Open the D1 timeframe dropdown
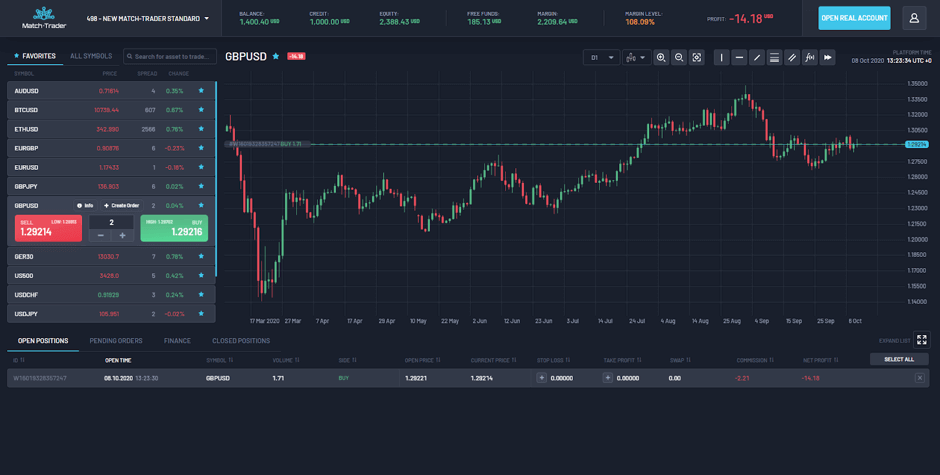Image resolution: width=940 pixels, height=475 pixels. point(601,58)
